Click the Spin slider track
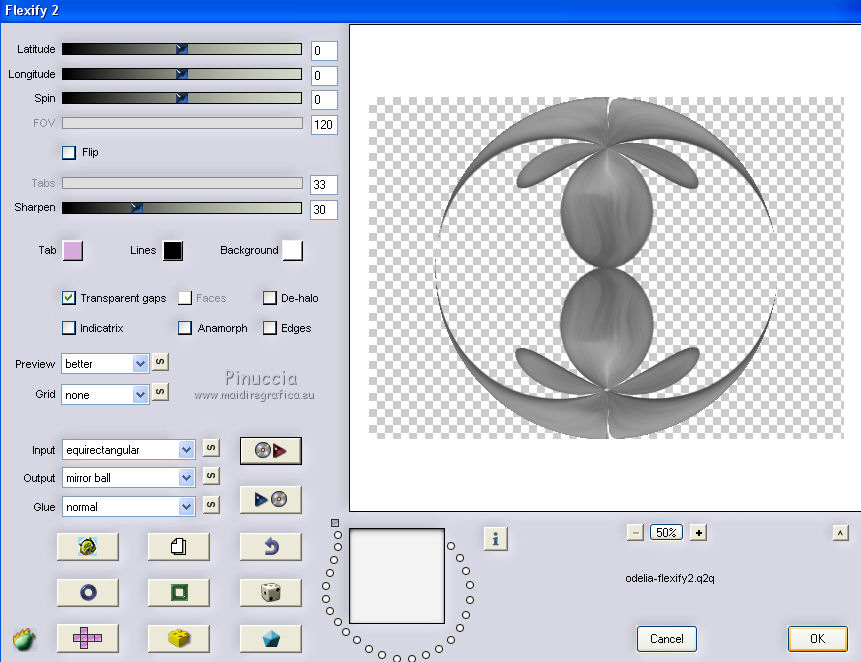This screenshot has height=662, width=861. 182,98
